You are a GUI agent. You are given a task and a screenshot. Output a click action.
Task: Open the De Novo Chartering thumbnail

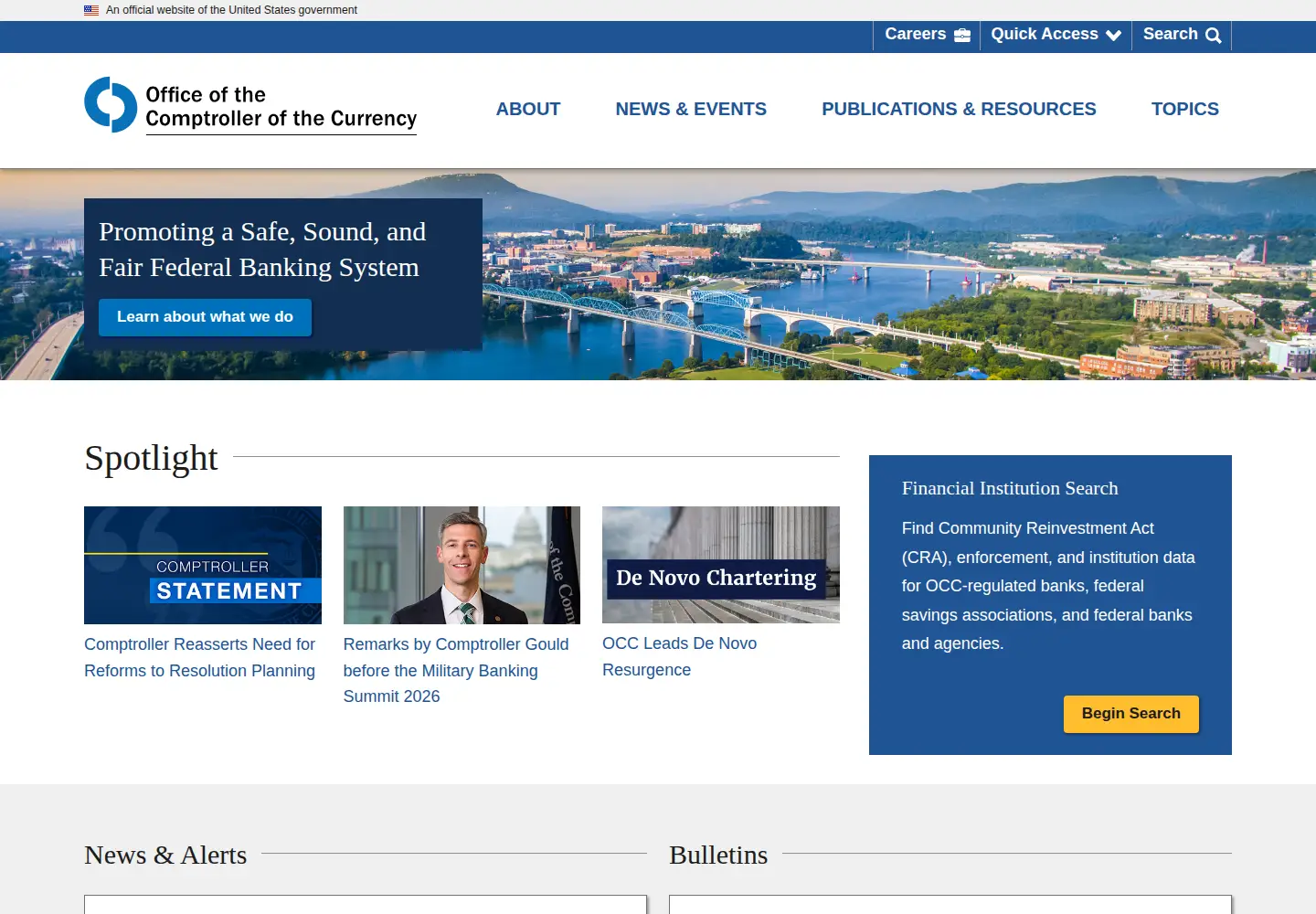(721, 565)
